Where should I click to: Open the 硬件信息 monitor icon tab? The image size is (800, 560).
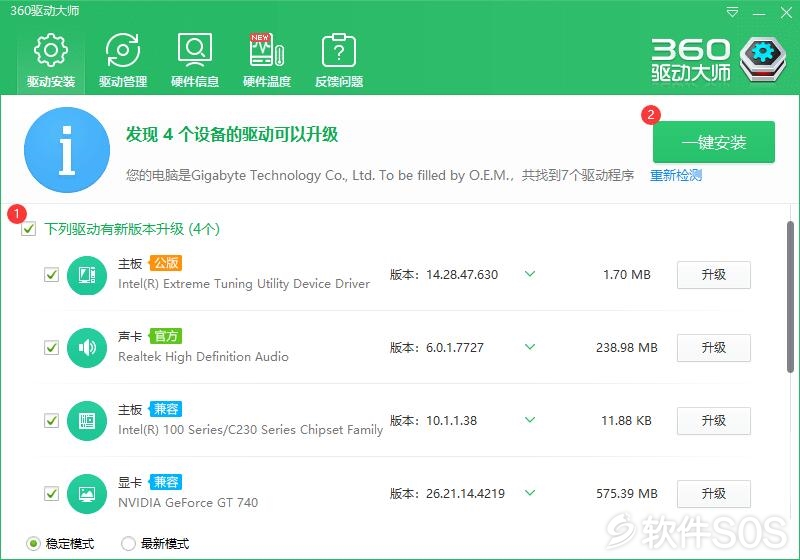tap(195, 60)
